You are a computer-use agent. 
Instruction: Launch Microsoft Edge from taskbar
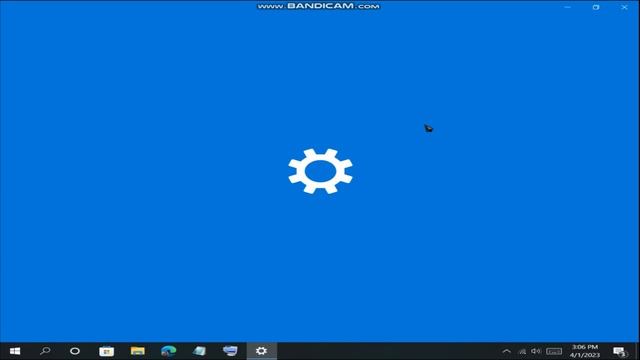tap(169, 351)
